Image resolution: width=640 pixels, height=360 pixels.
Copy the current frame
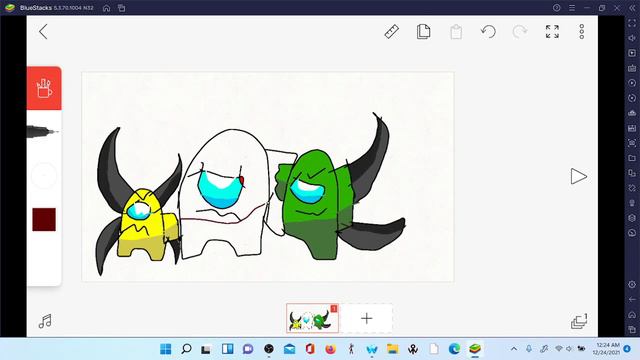(x=423, y=32)
